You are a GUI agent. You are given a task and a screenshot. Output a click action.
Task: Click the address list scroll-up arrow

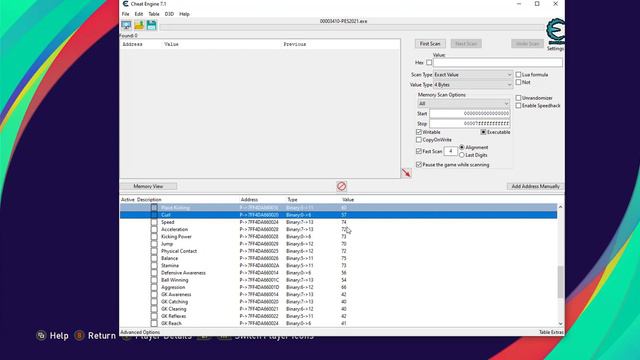click(560, 207)
